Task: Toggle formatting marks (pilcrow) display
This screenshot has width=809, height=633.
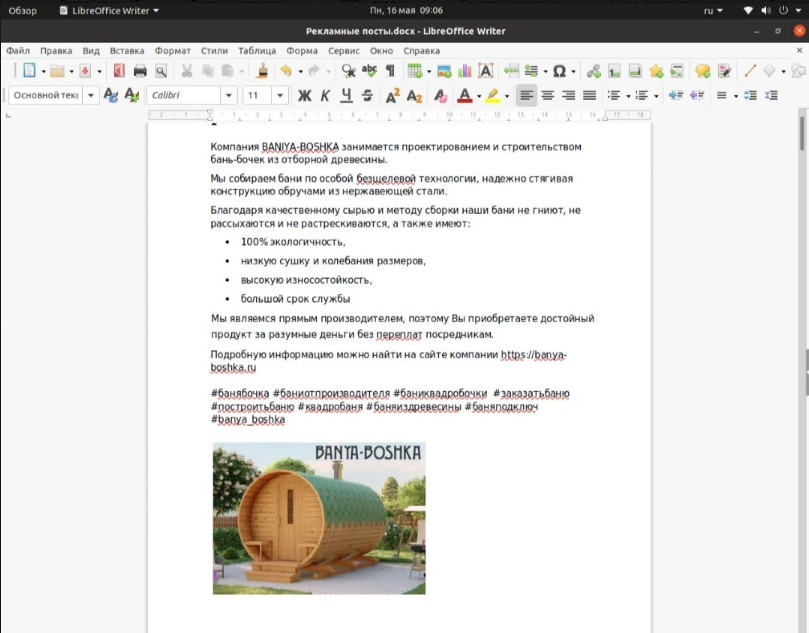Action: [390, 71]
